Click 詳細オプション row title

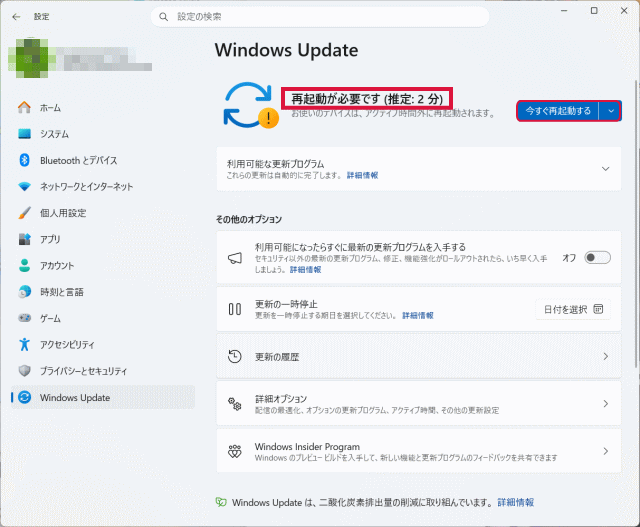[281, 398]
